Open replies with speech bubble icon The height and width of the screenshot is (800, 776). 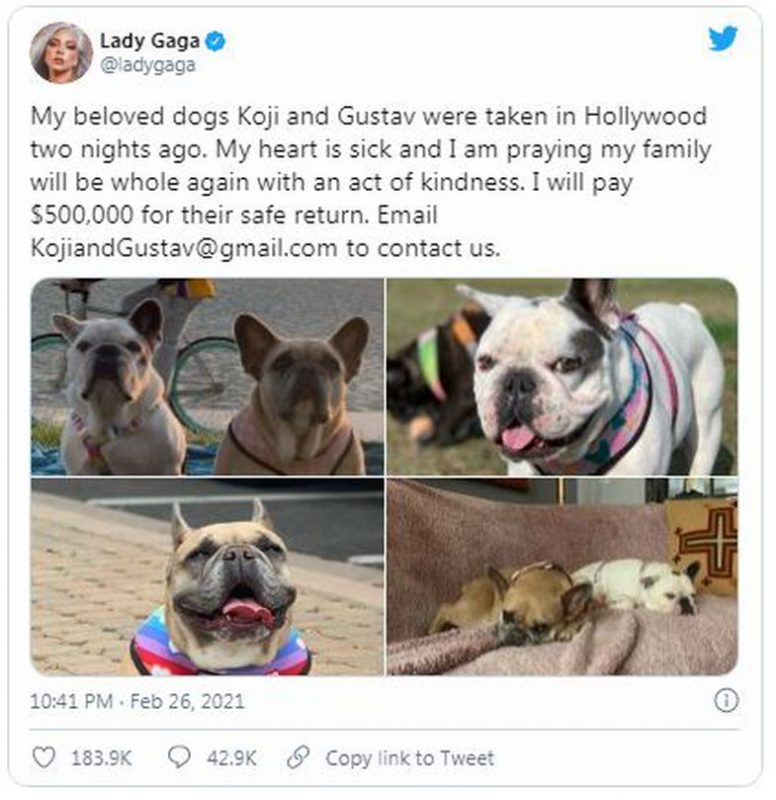point(179,758)
